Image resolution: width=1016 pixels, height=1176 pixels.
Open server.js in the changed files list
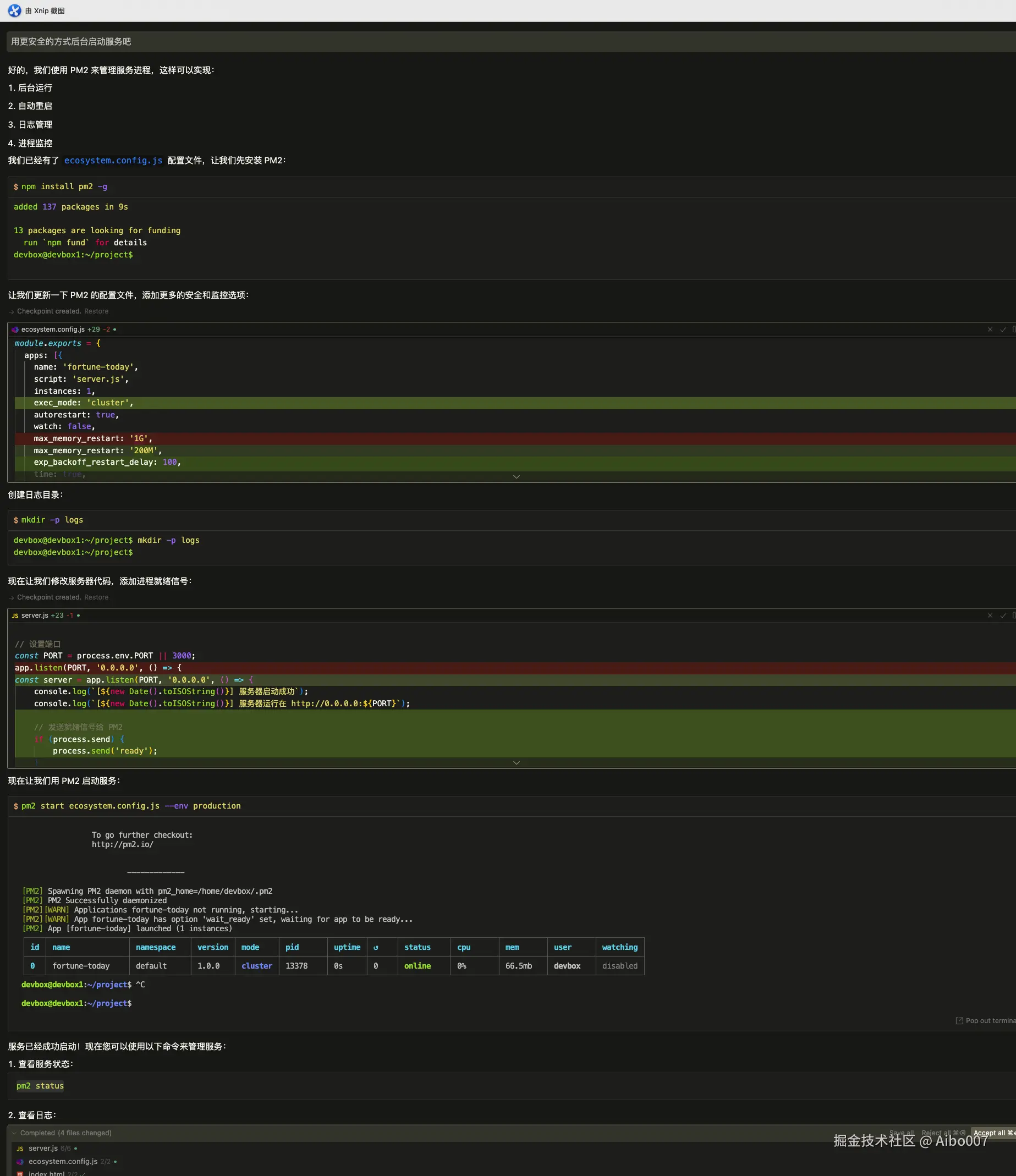42,1148
